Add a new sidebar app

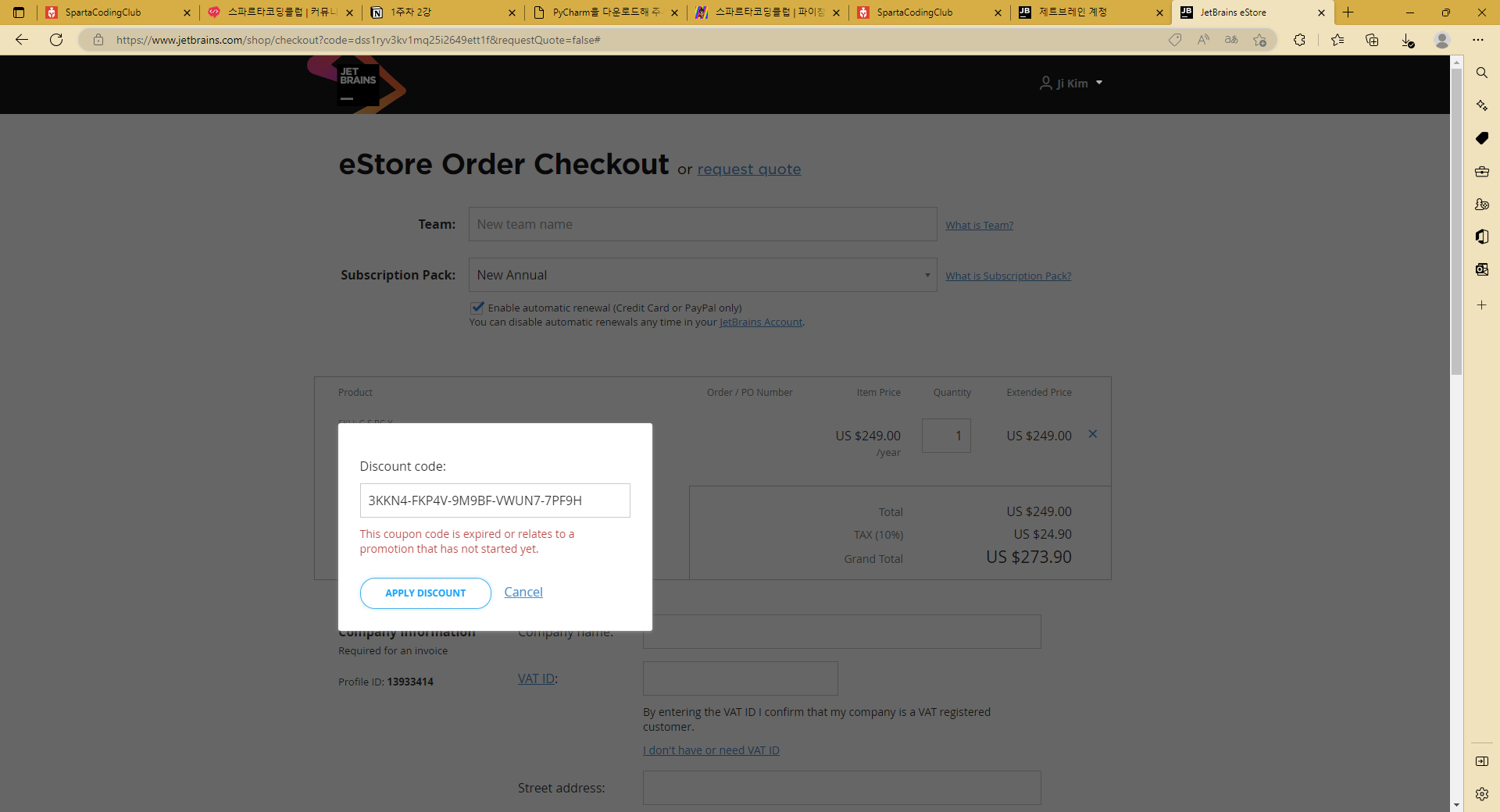(1481, 305)
